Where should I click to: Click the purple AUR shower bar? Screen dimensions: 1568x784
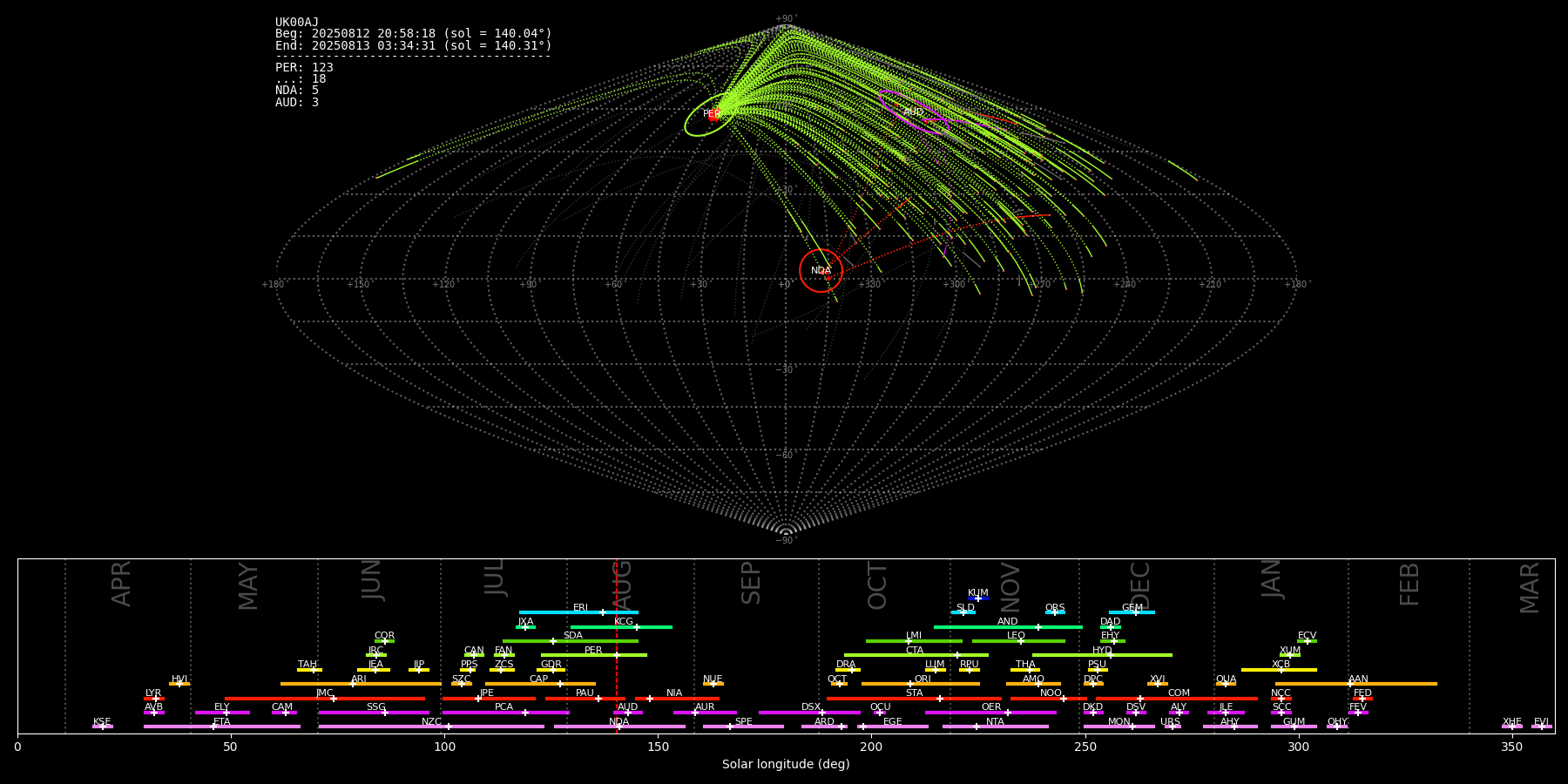[x=705, y=713]
